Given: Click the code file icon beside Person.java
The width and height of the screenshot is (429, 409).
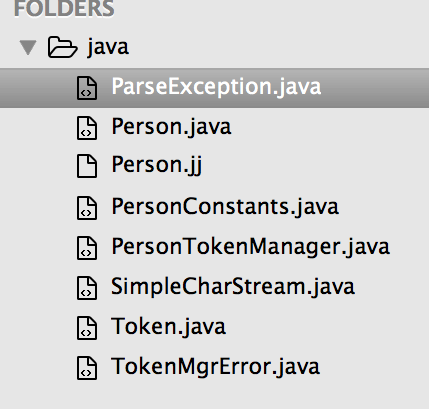Looking at the screenshot, I should [x=87, y=128].
